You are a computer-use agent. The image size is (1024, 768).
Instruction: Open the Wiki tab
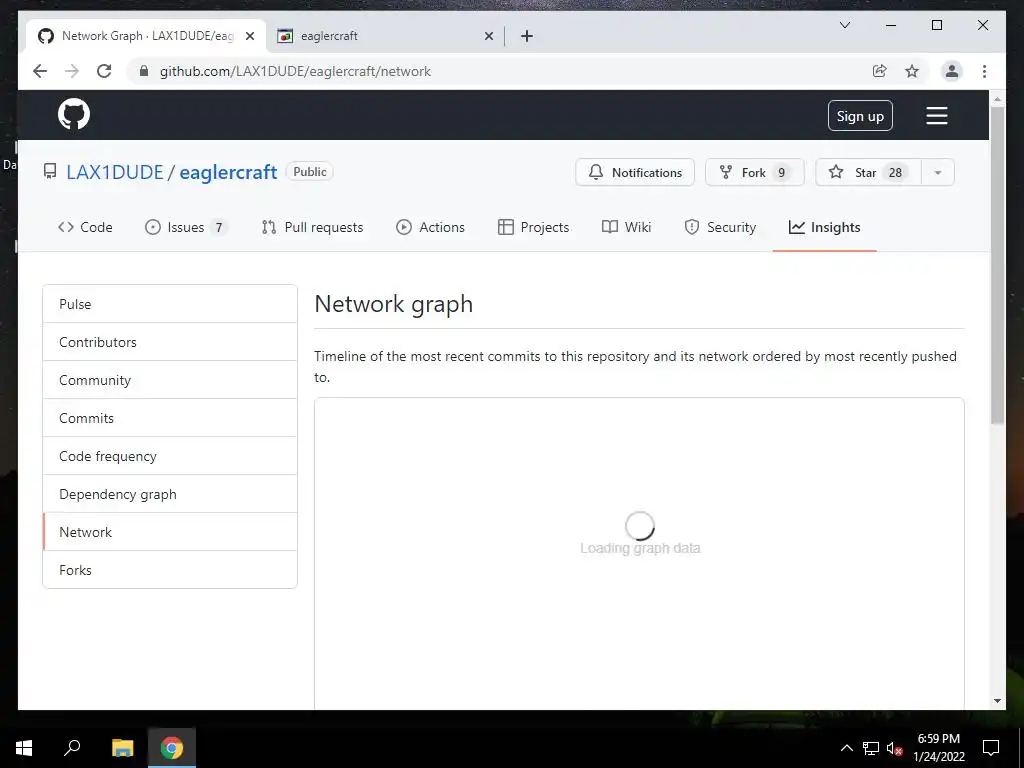point(626,227)
